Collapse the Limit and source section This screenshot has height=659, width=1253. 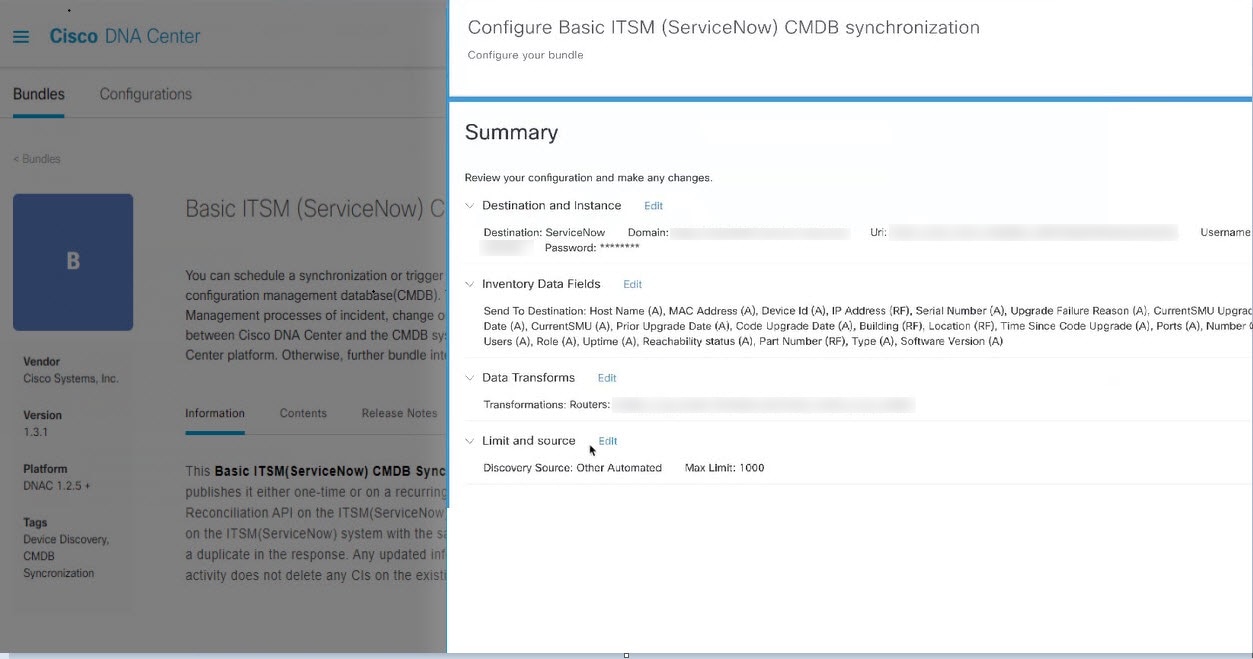tap(470, 441)
